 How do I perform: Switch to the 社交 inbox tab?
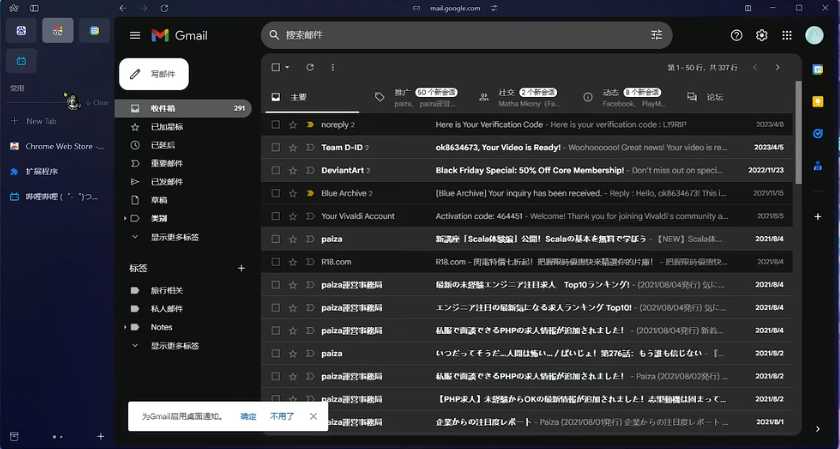pyautogui.click(x=506, y=97)
